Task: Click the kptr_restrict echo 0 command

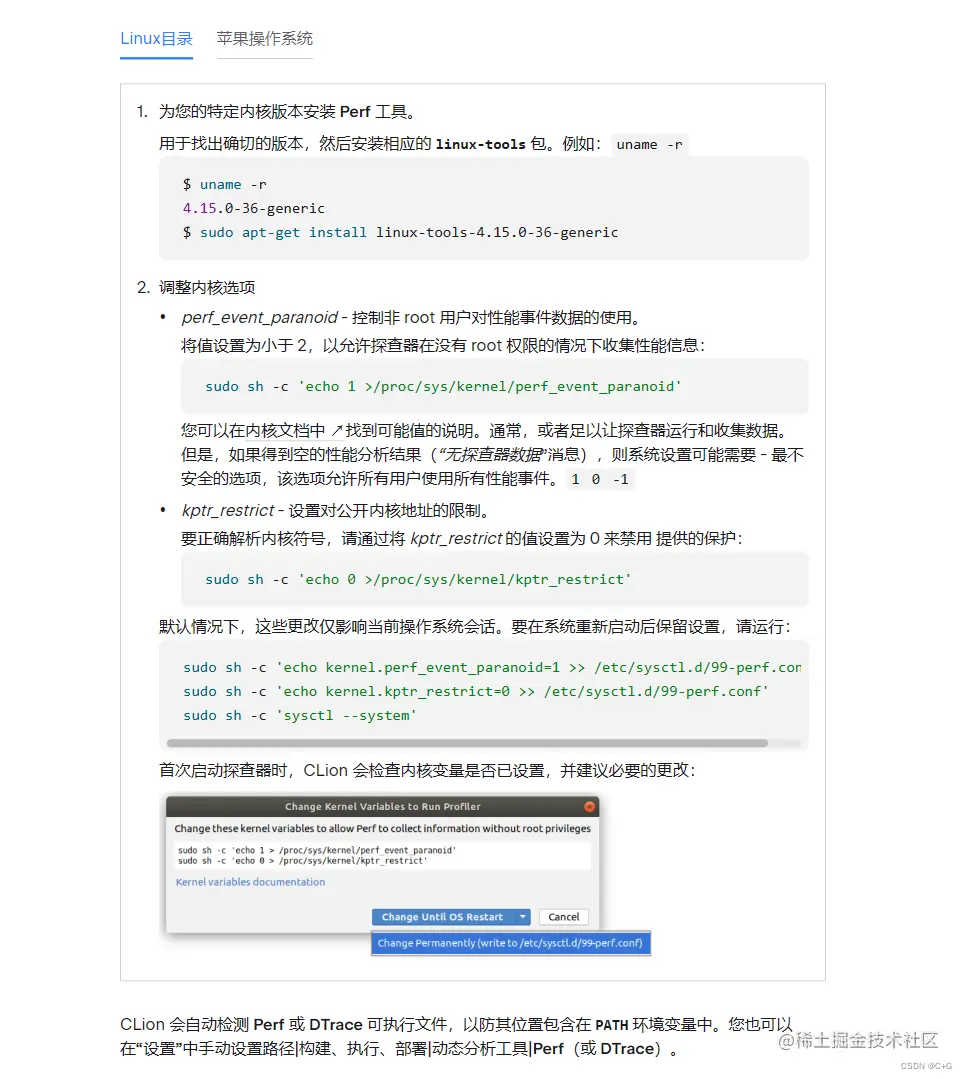Action: [418, 580]
